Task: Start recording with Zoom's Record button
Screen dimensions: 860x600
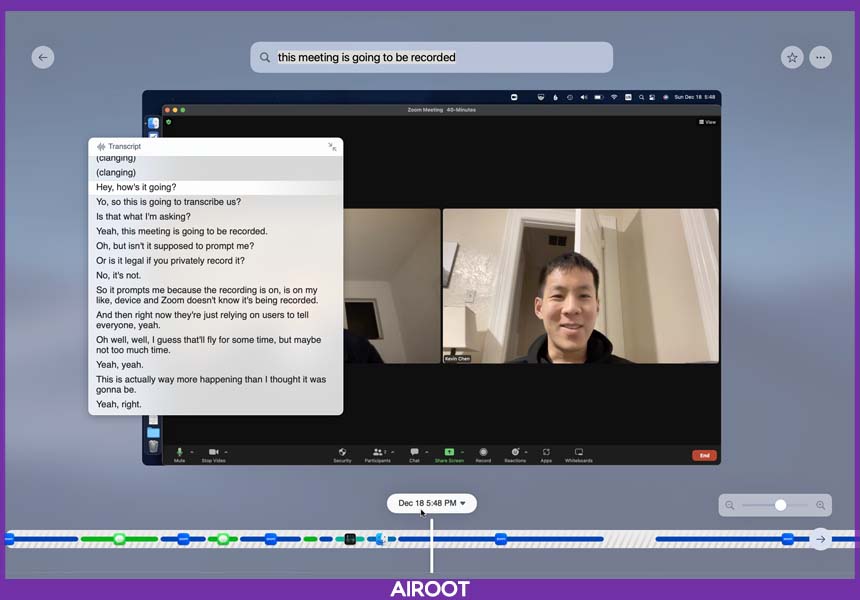Action: point(483,455)
